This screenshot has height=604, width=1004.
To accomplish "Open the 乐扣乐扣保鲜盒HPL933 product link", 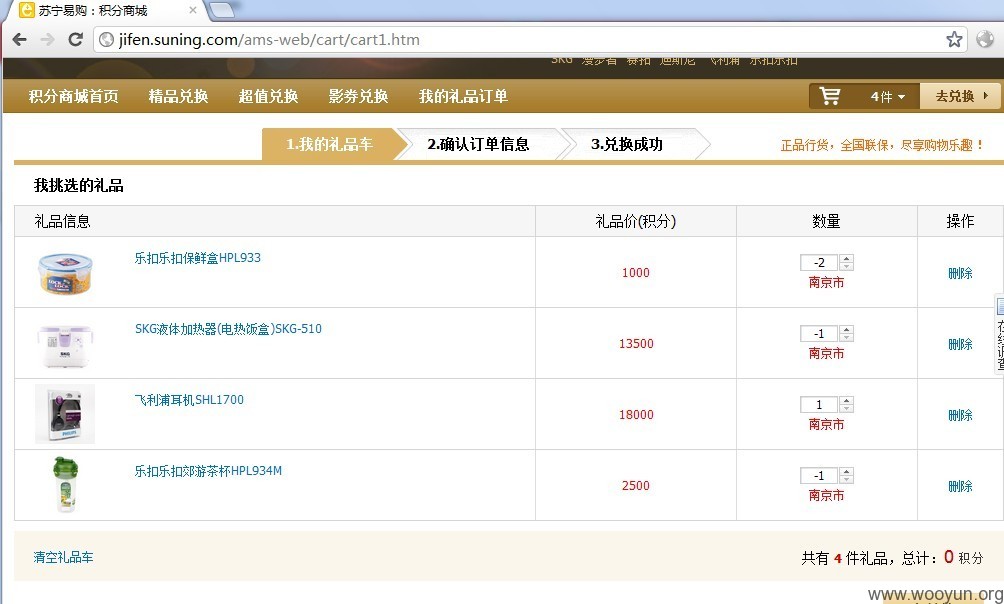I will 197,257.
